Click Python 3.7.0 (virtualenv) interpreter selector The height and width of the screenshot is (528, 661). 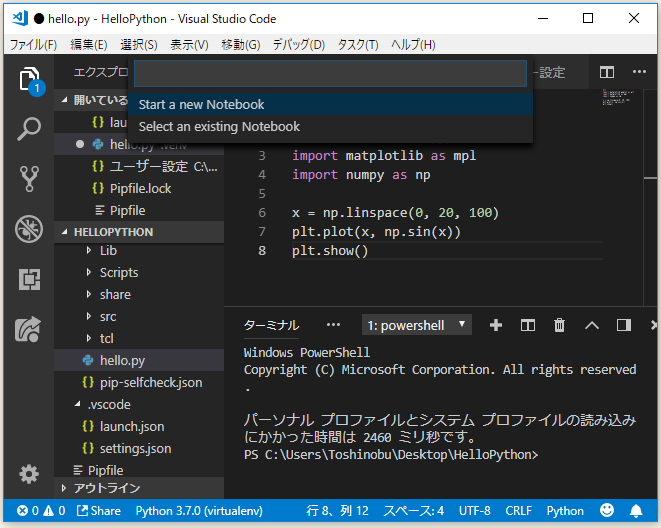[x=199, y=511]
